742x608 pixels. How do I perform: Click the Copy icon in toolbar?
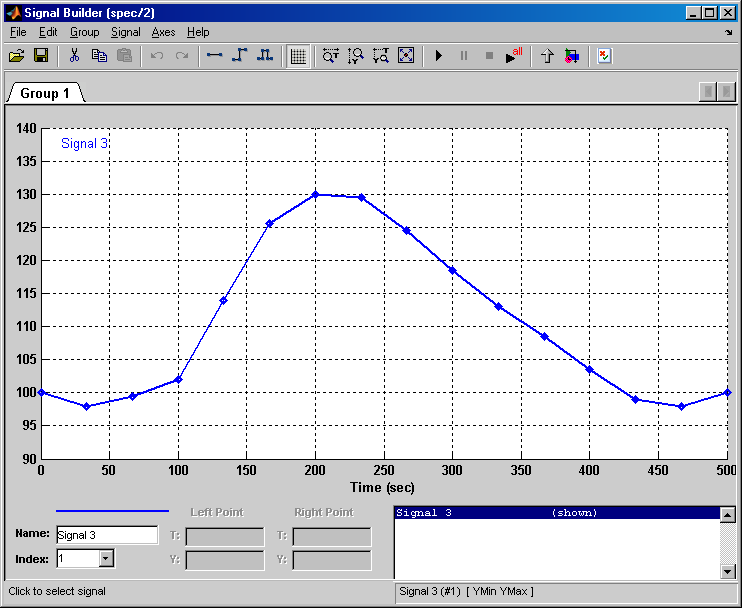(x=99, y=56)
